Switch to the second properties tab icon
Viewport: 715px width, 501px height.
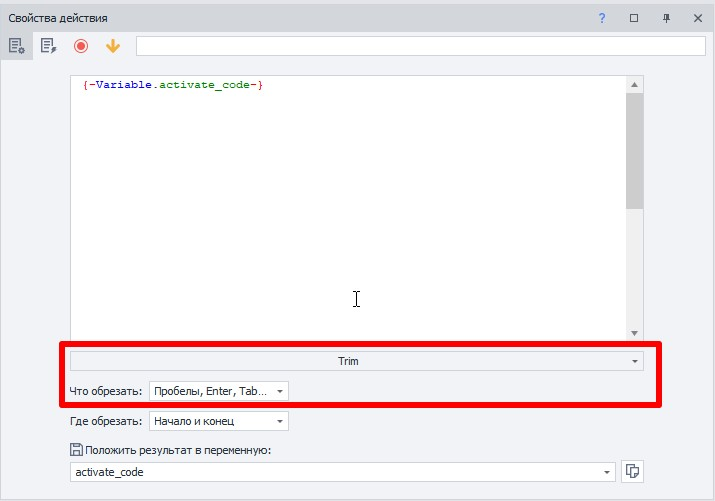(x=48, y=46)
